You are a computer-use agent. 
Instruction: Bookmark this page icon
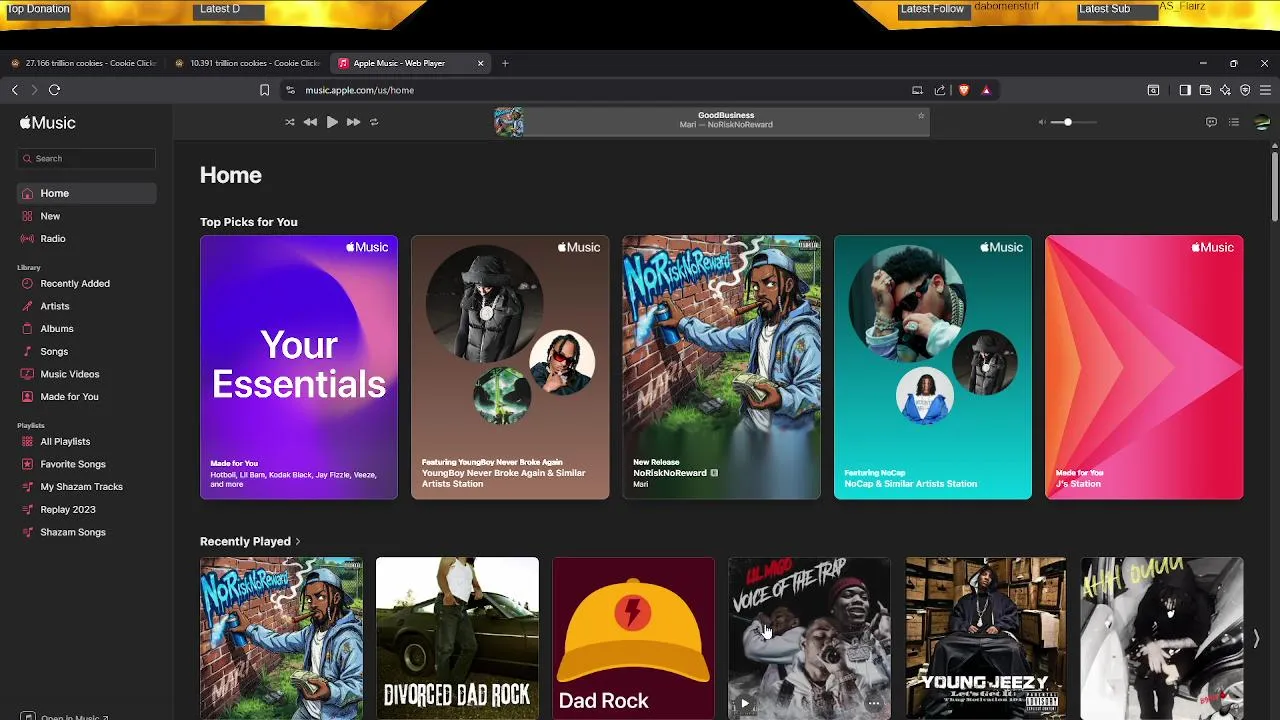264,90
